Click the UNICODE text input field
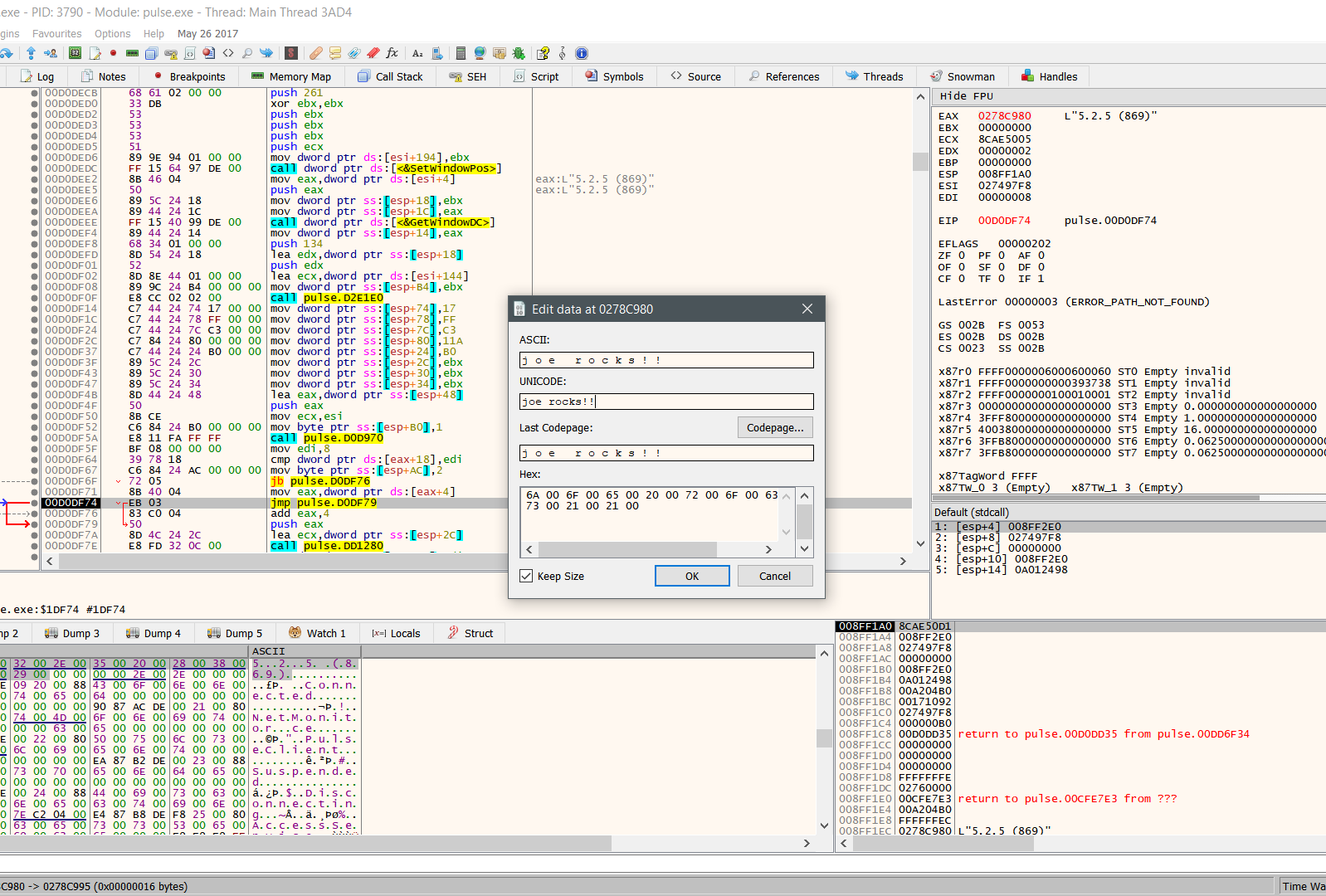Viewport: 1326px width, 896px height. click(665, 402)
